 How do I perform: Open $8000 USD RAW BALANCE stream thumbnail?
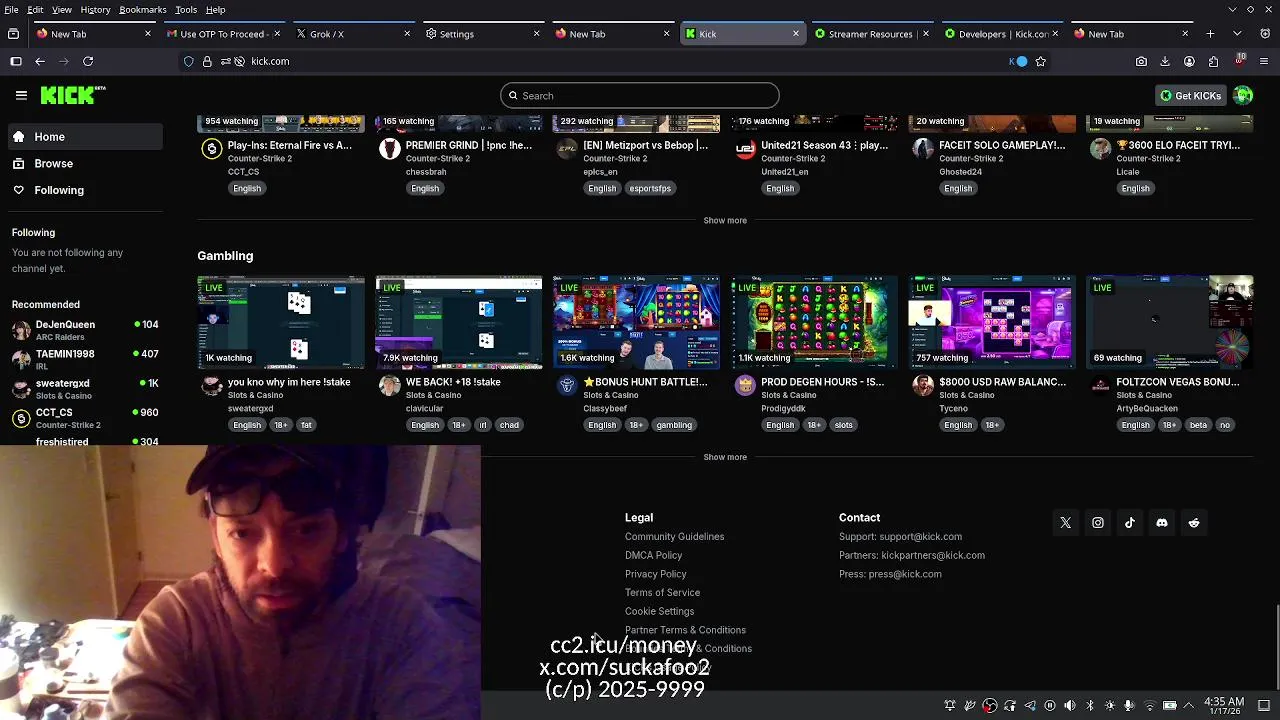pos(992,322)
